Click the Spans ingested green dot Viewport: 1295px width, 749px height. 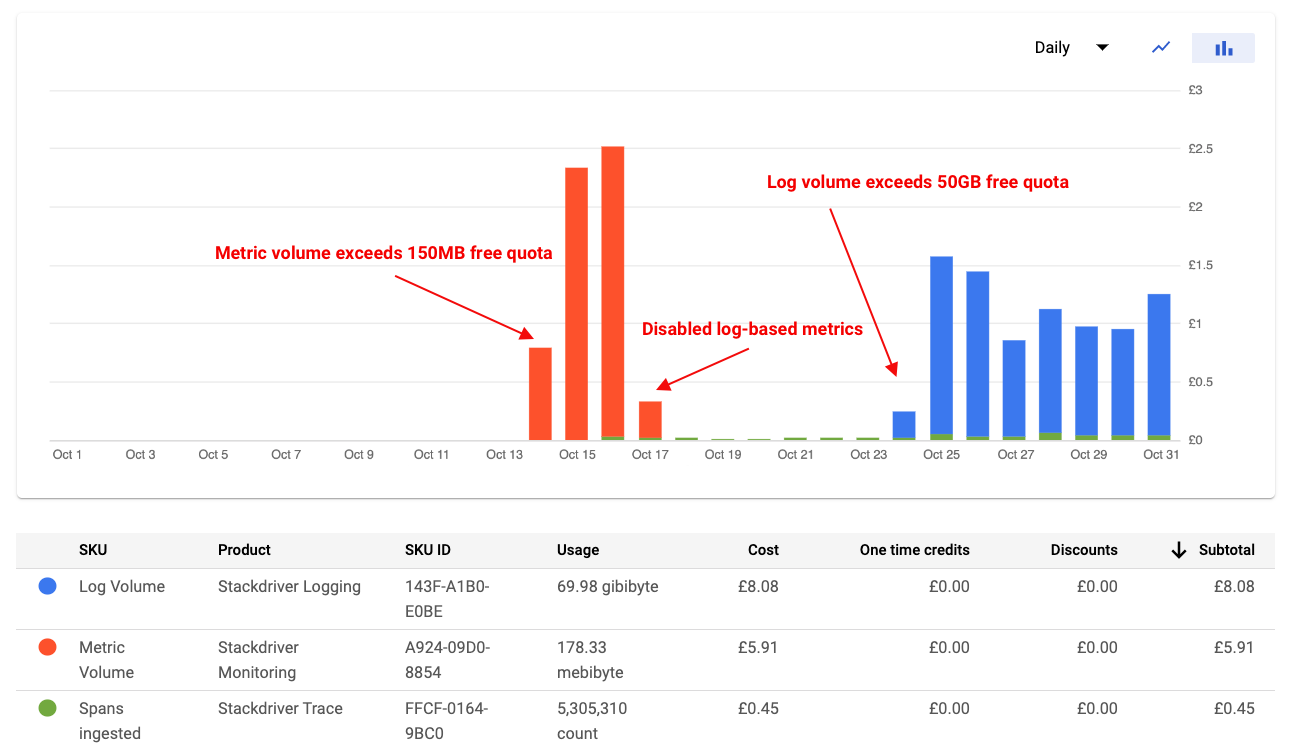click(x=47, y=709)
